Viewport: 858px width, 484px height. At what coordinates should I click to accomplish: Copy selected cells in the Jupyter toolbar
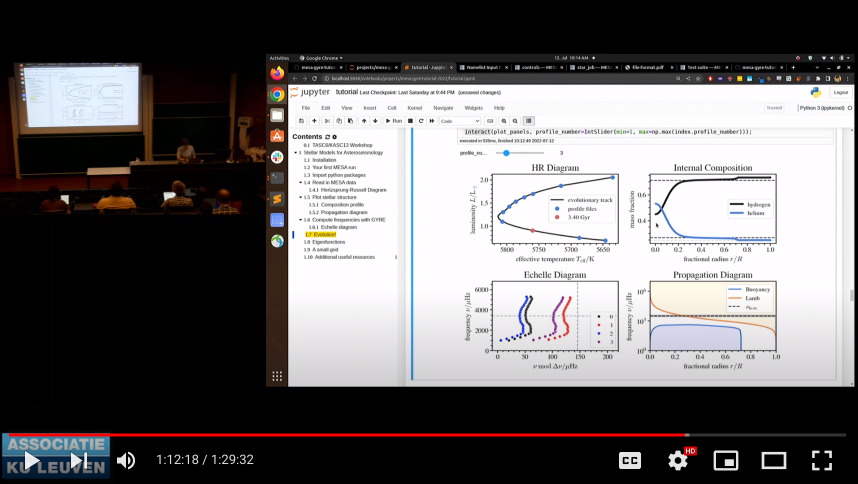pos(339,121)
